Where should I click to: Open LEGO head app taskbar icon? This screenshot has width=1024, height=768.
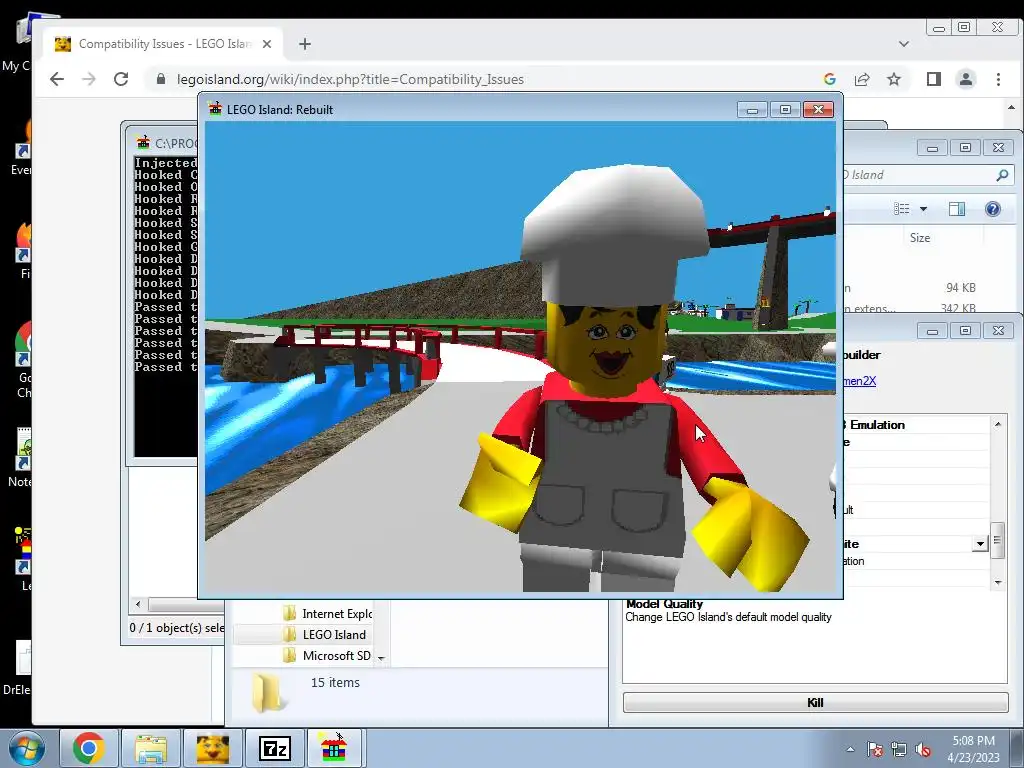(x=213, y=748)
